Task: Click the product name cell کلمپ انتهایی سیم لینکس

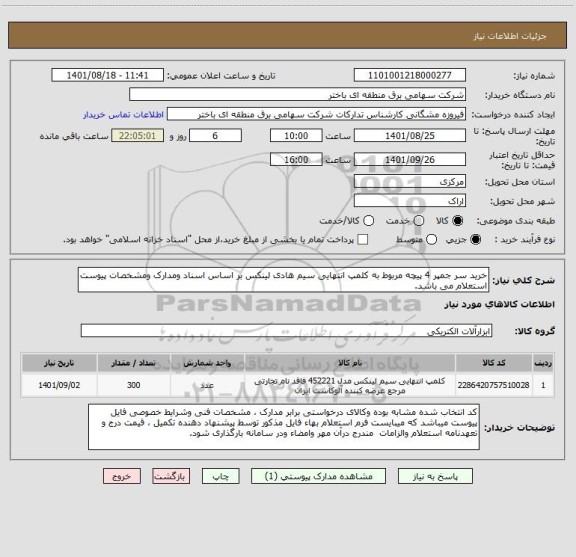Action: point(350,385)
